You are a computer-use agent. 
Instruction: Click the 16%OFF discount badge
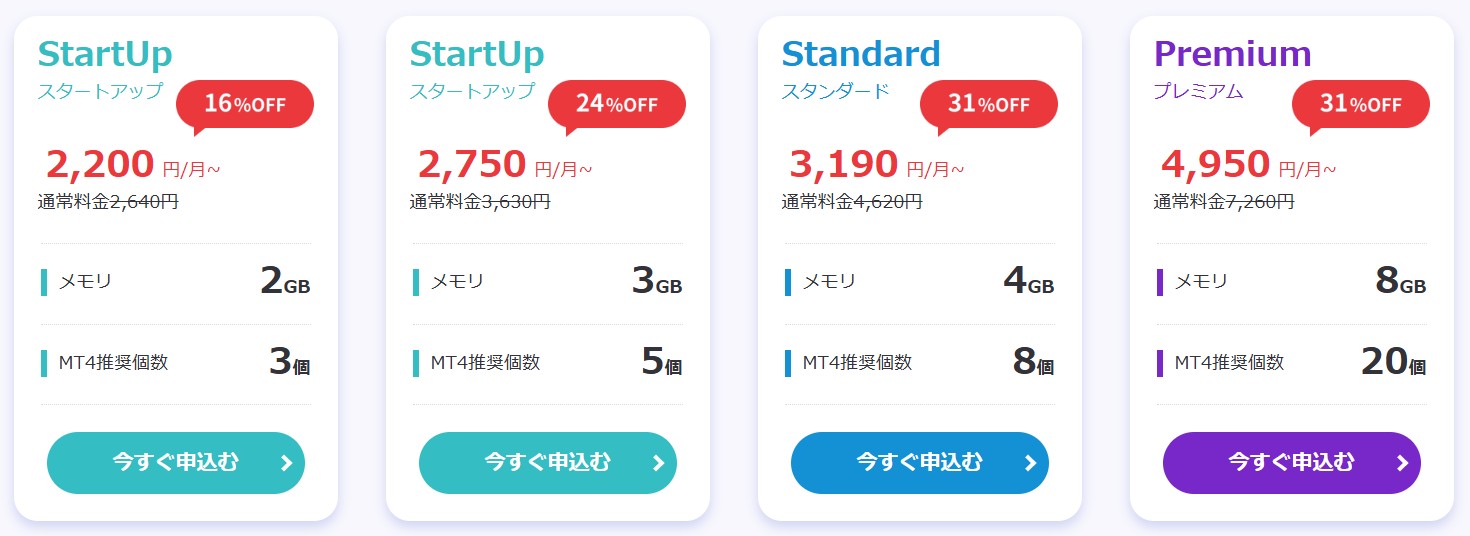click(245, 105)
